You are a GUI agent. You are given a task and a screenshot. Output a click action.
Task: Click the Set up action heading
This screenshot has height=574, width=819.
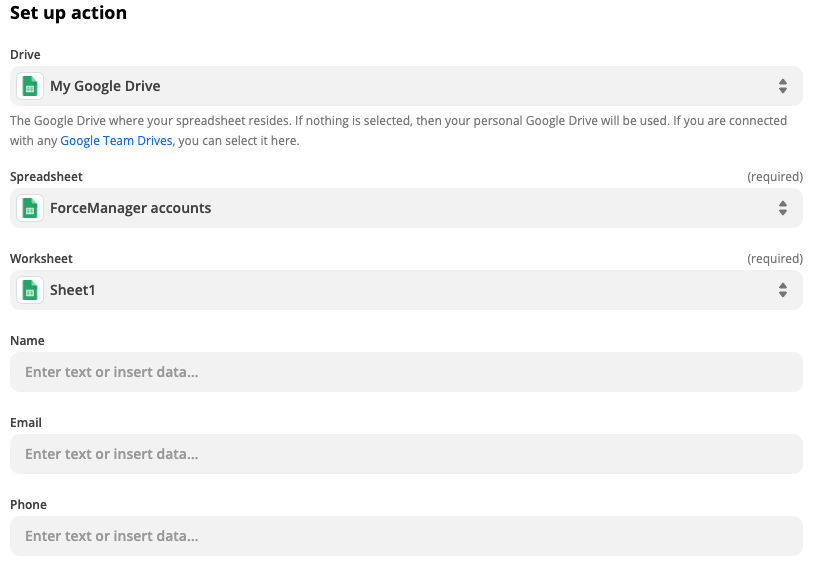pyautogui.click(x=68, y=13)
